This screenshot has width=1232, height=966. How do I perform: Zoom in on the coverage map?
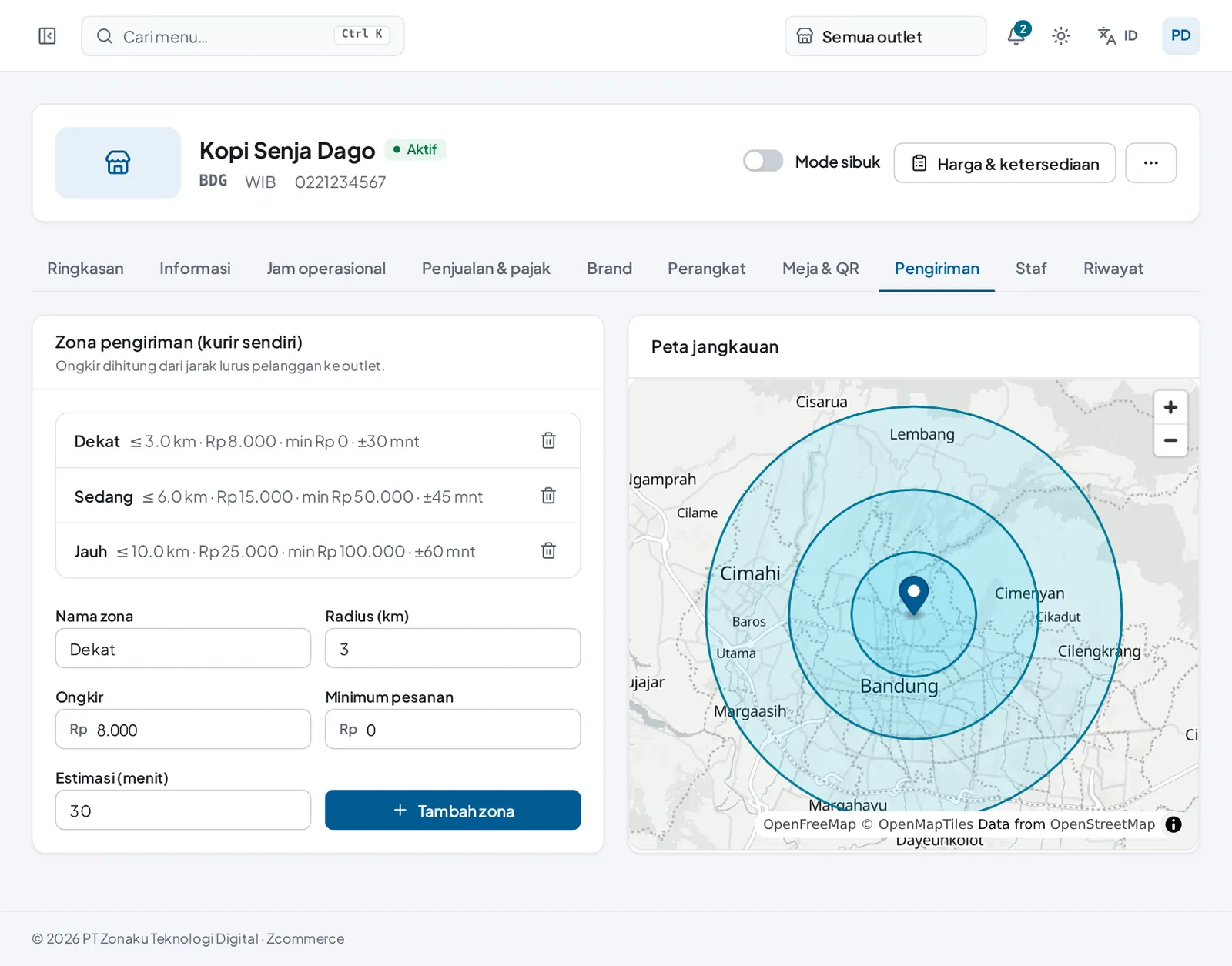point(1170,407)
